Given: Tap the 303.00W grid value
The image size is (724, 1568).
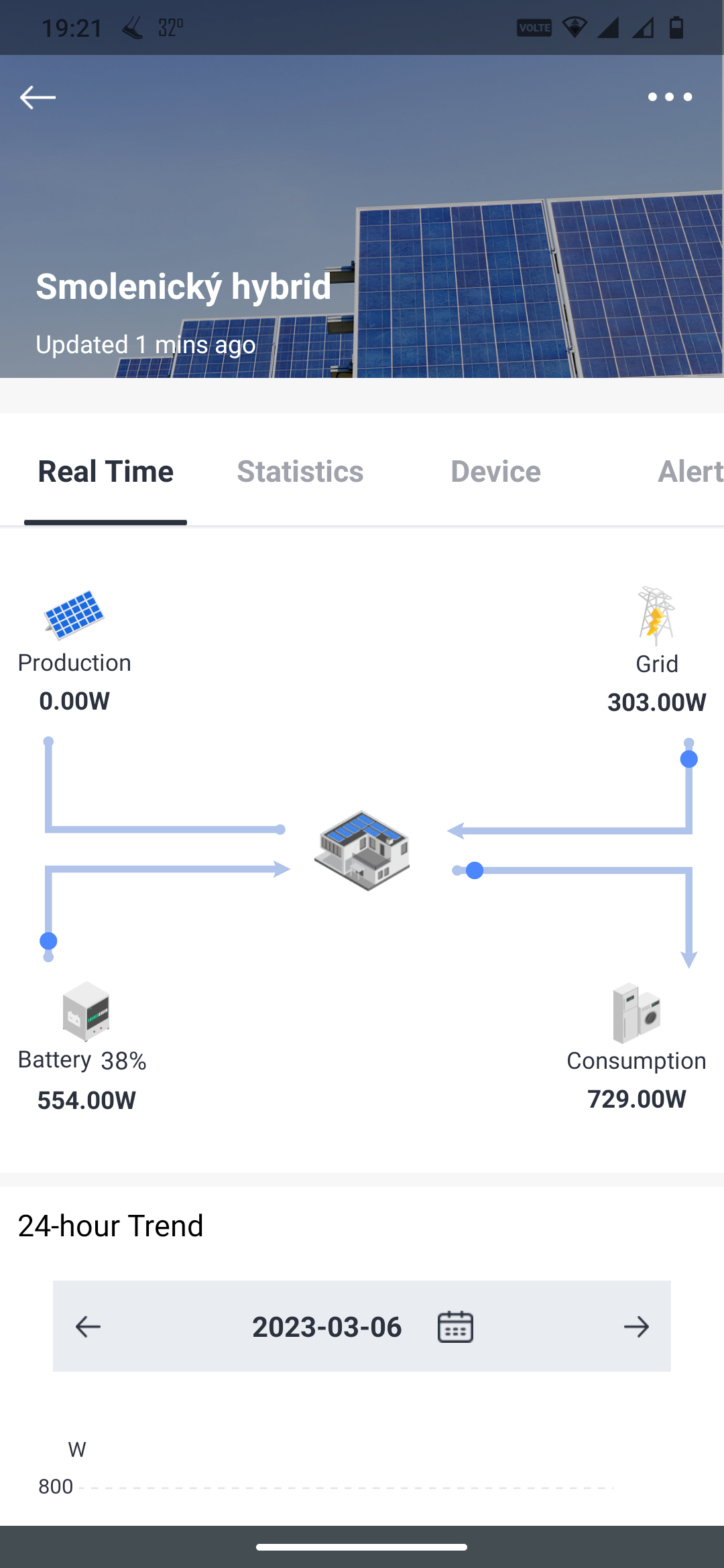Looking at the screenshot, I should coord(657,702).
